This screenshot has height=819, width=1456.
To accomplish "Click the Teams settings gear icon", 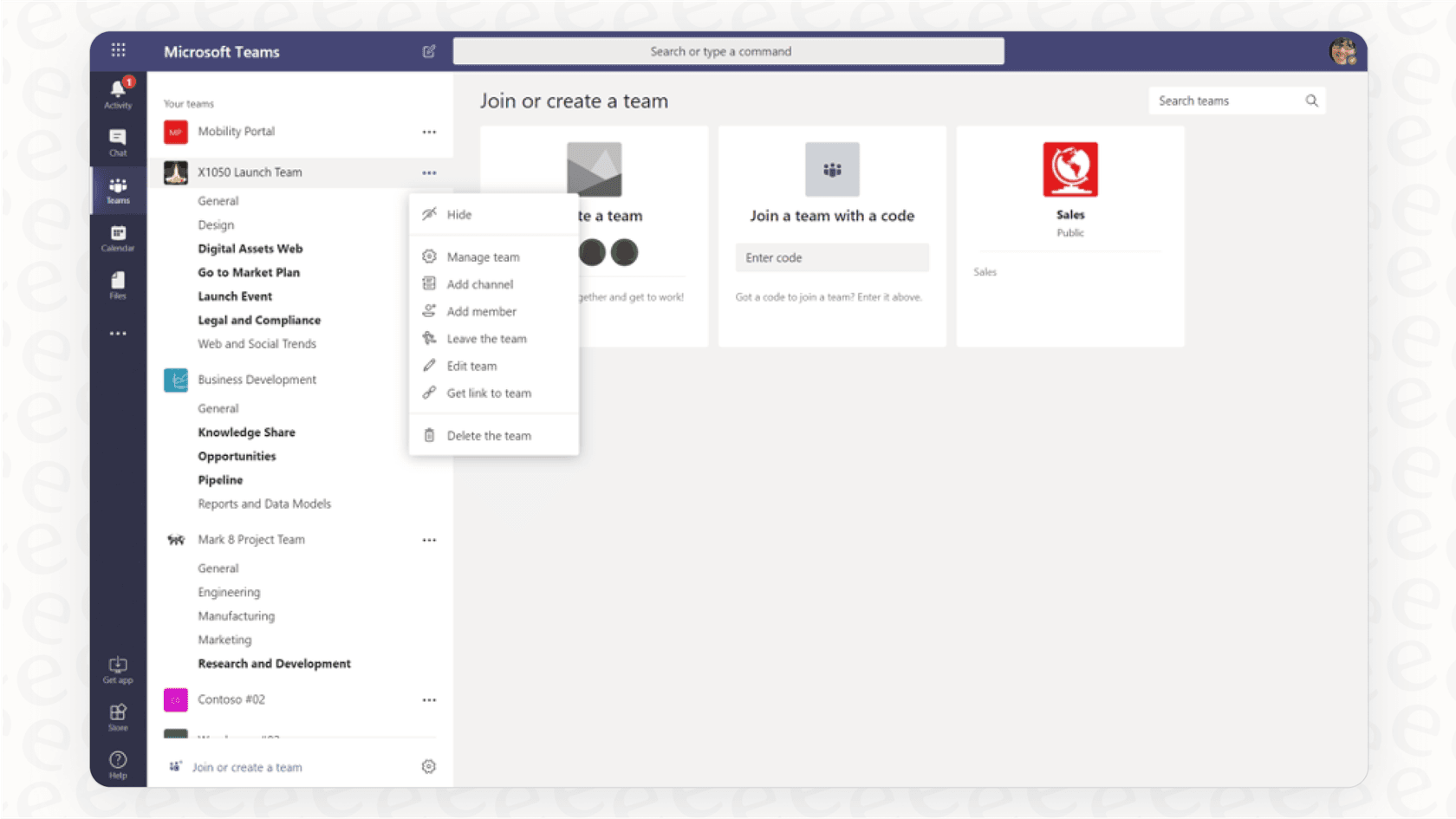I will (x=428, y=766).
